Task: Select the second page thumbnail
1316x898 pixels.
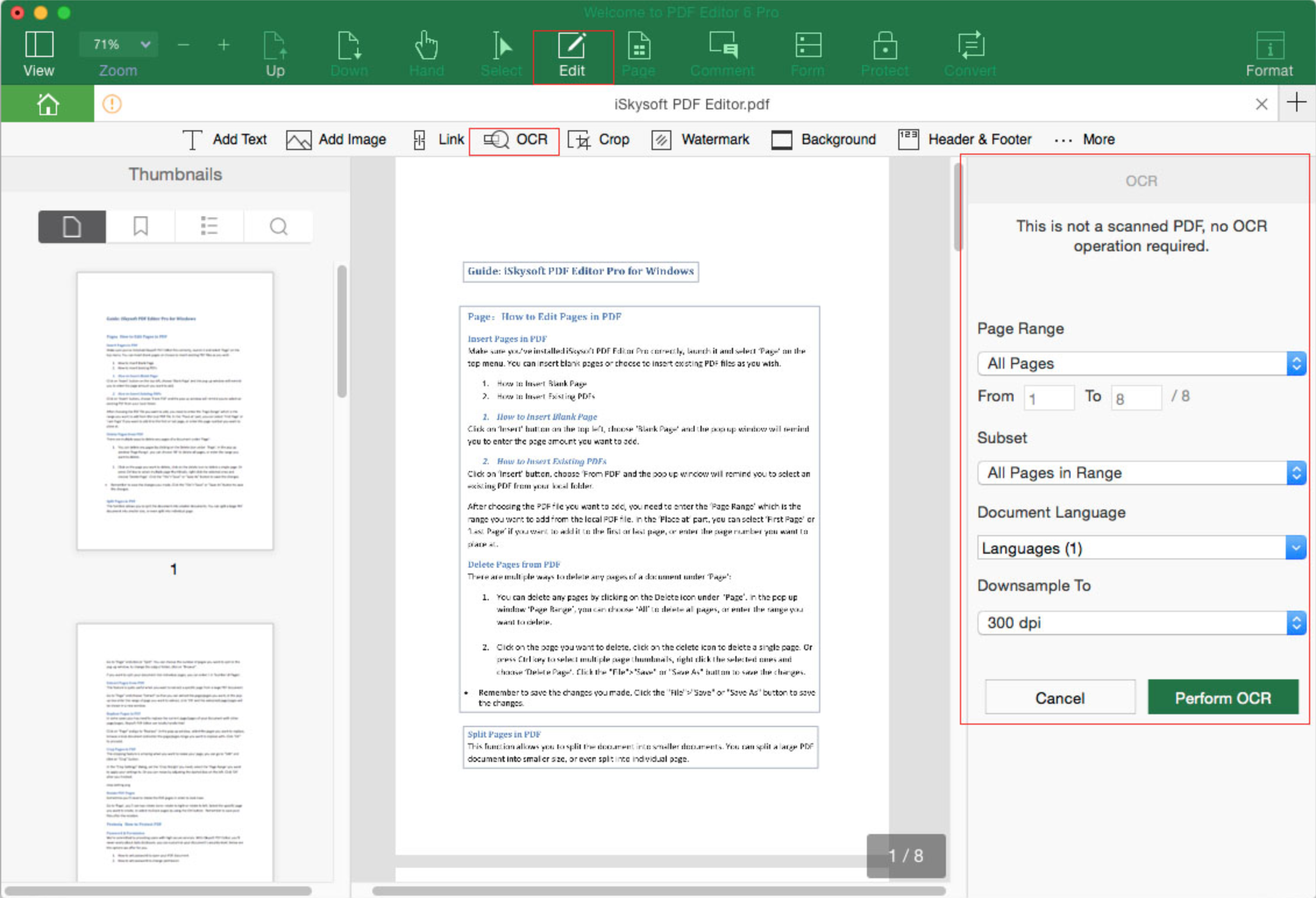Action: [175, 751]
